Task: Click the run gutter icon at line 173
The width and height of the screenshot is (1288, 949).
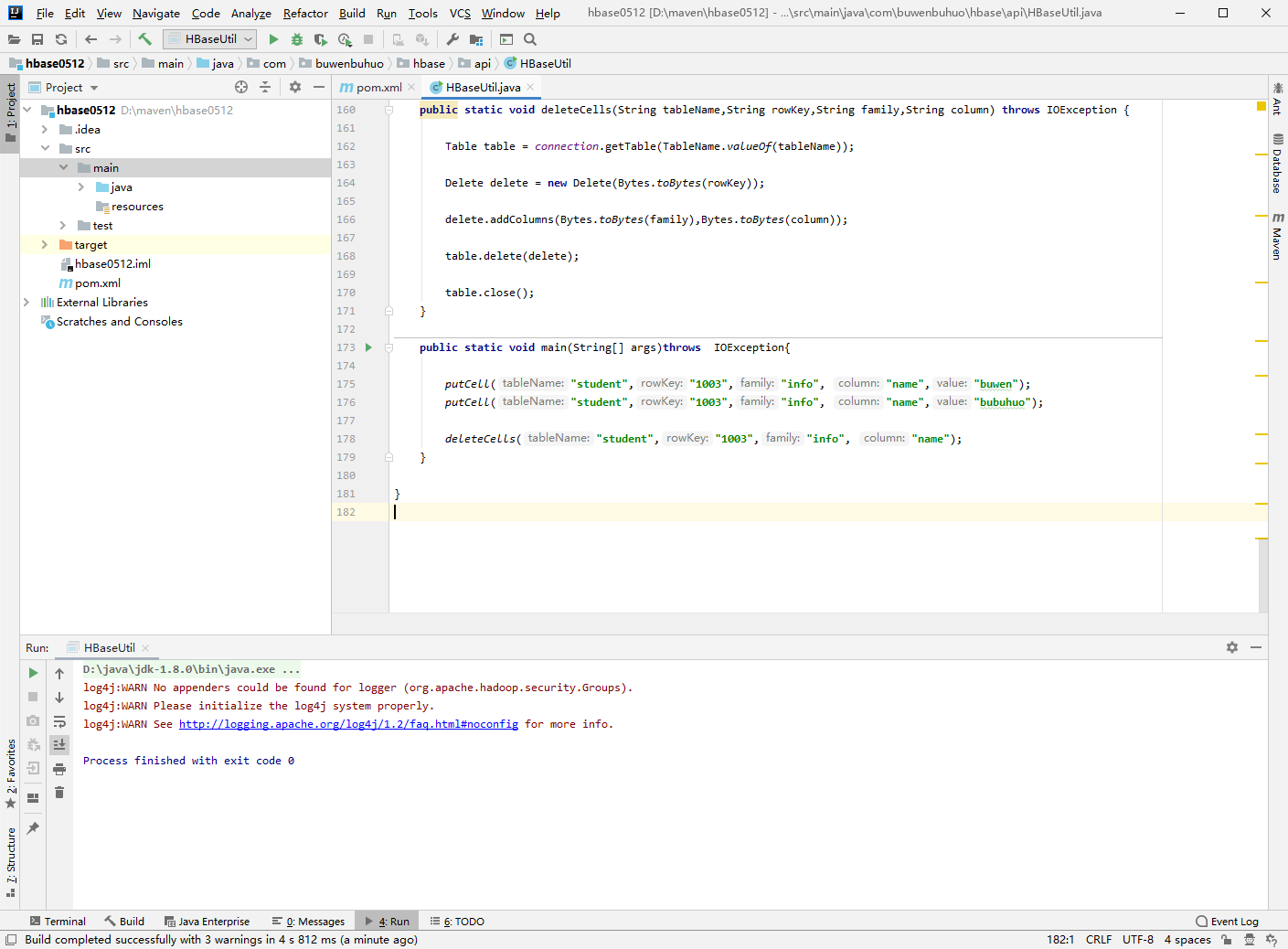Action: tap(368, 347)
